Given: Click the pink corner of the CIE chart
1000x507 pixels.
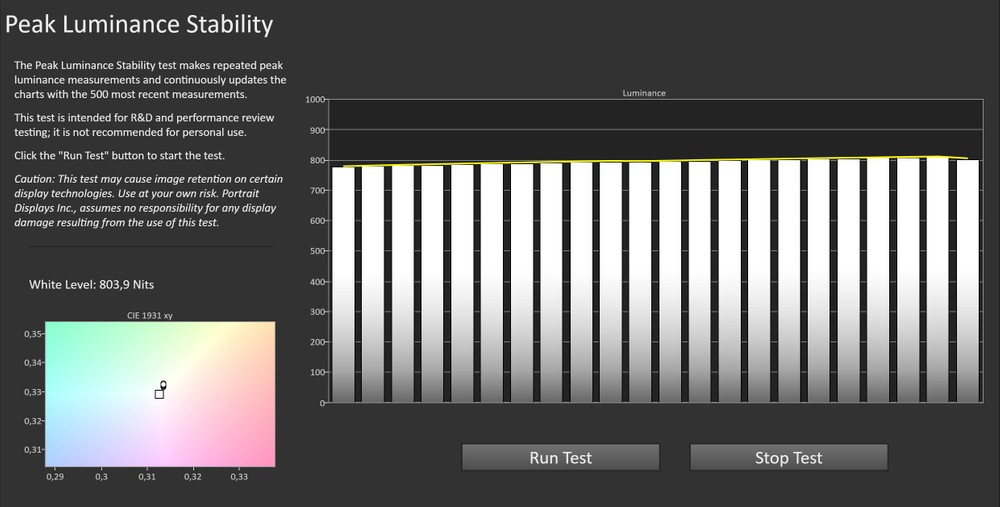Looking at the screenshot, I should pos(262,455).
